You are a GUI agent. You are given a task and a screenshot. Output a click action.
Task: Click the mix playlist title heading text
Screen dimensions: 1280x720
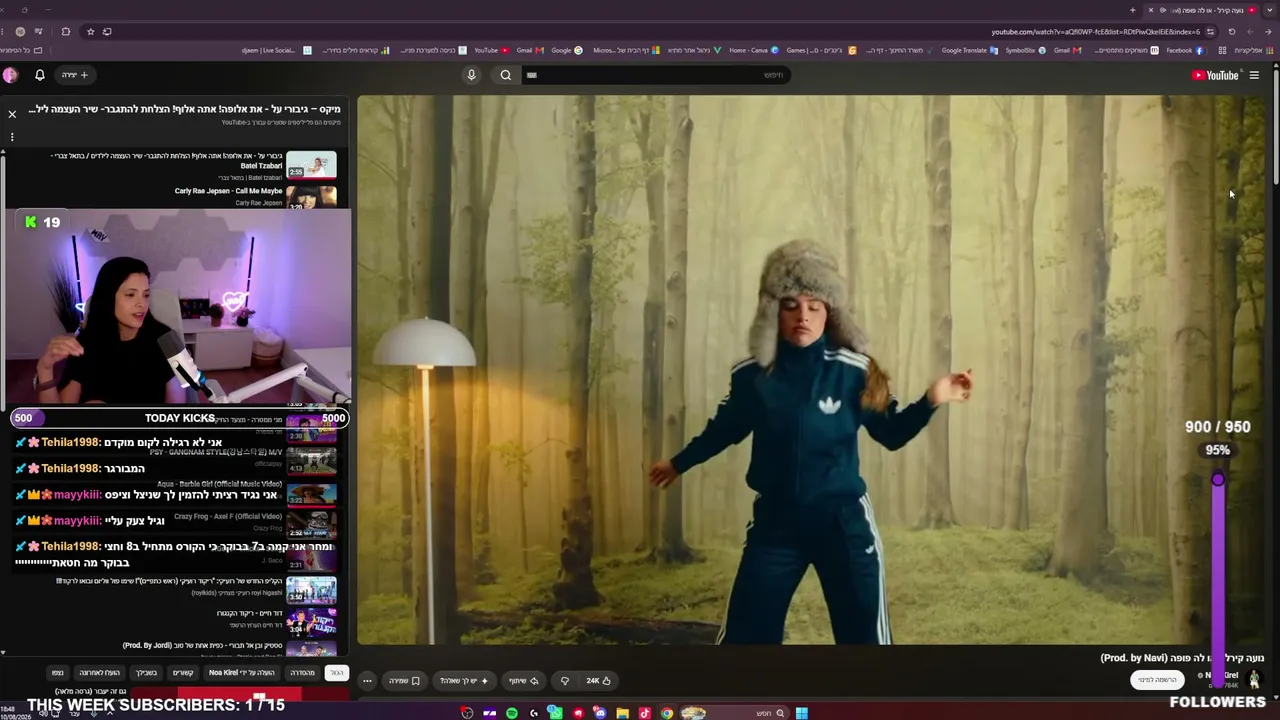pos(184,108)
